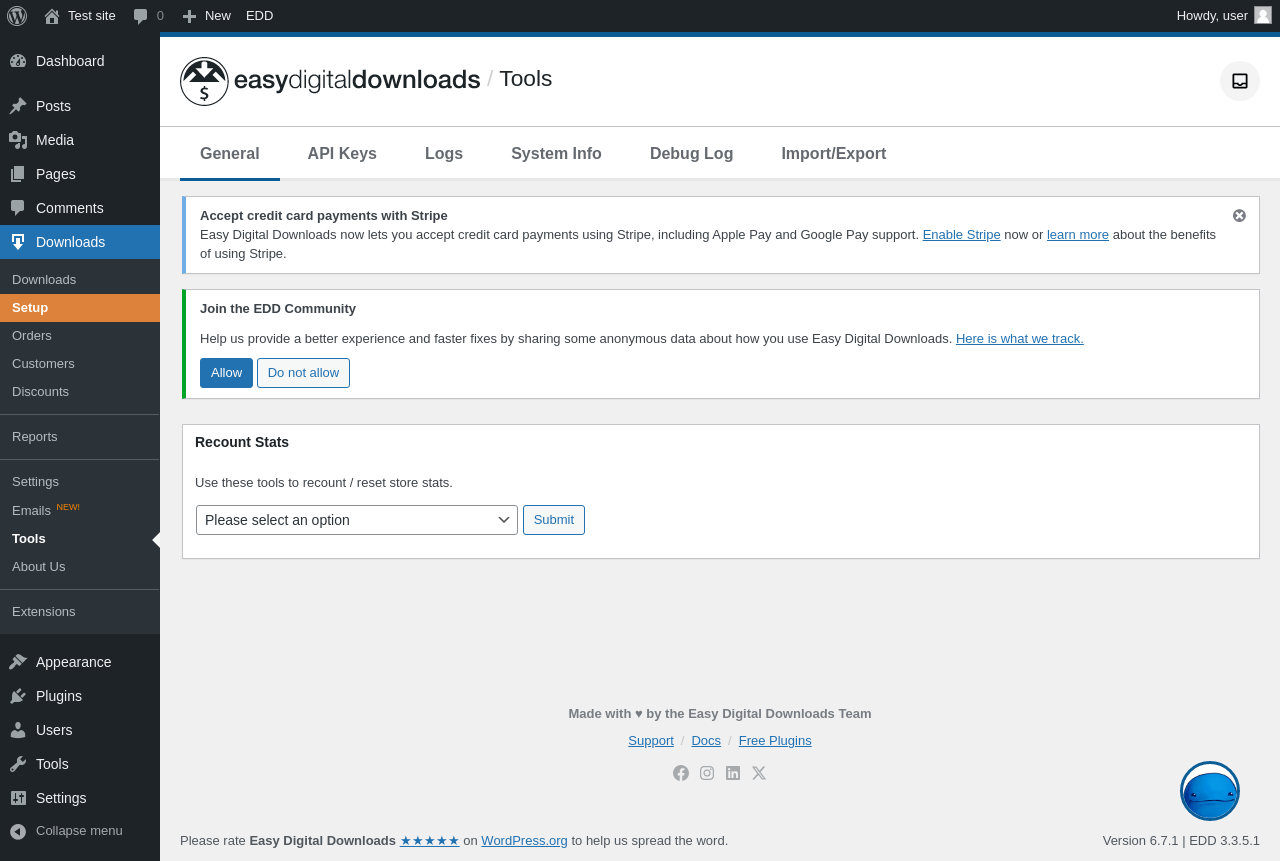Open Posts from the sidebar
Screen dimensions: 1280x861
(x=80, y=106)
